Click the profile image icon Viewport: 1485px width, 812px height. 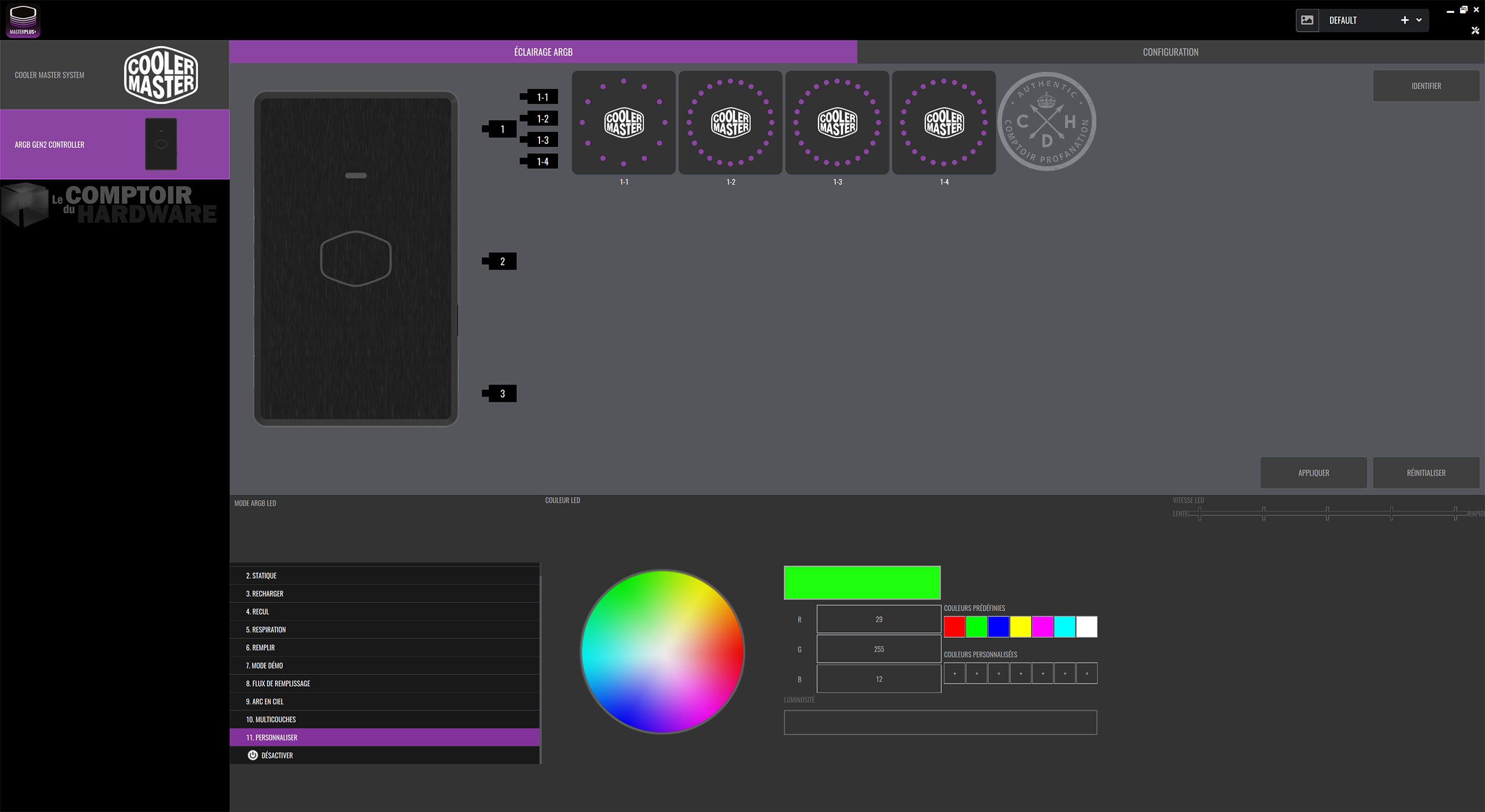[x=1307, y=20]
